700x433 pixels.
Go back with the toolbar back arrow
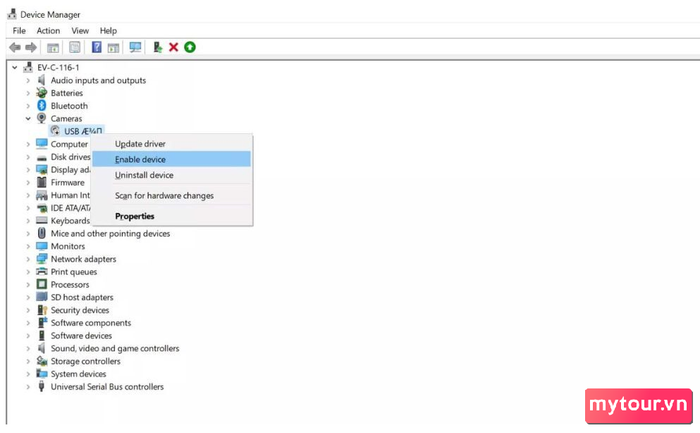point(15,47)
